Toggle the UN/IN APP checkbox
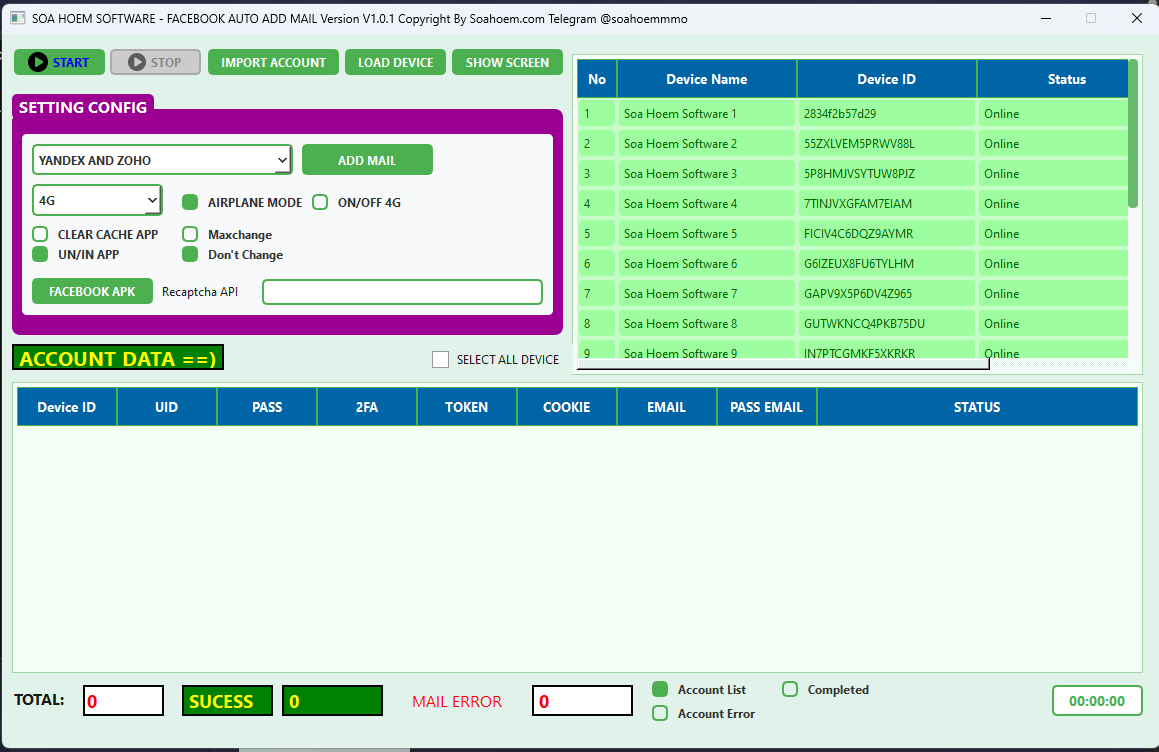This screenshot has height=752, width=1159. click(40, 254)
